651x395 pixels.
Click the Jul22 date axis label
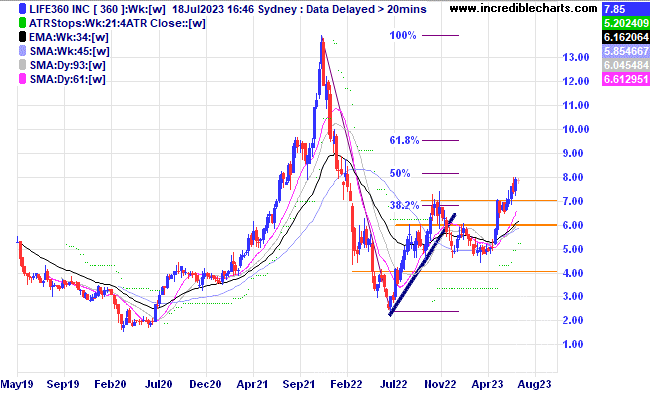coord(393,384)
